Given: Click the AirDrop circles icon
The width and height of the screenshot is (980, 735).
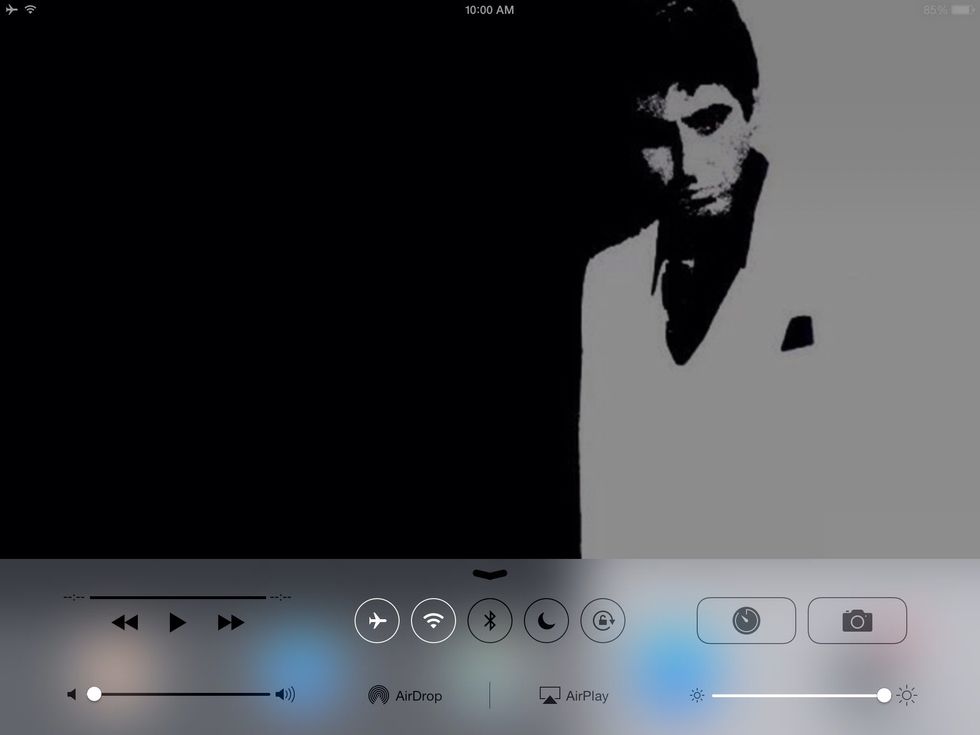Looking at the screenshot, I should pyautogui.click(x=378, y=695).
